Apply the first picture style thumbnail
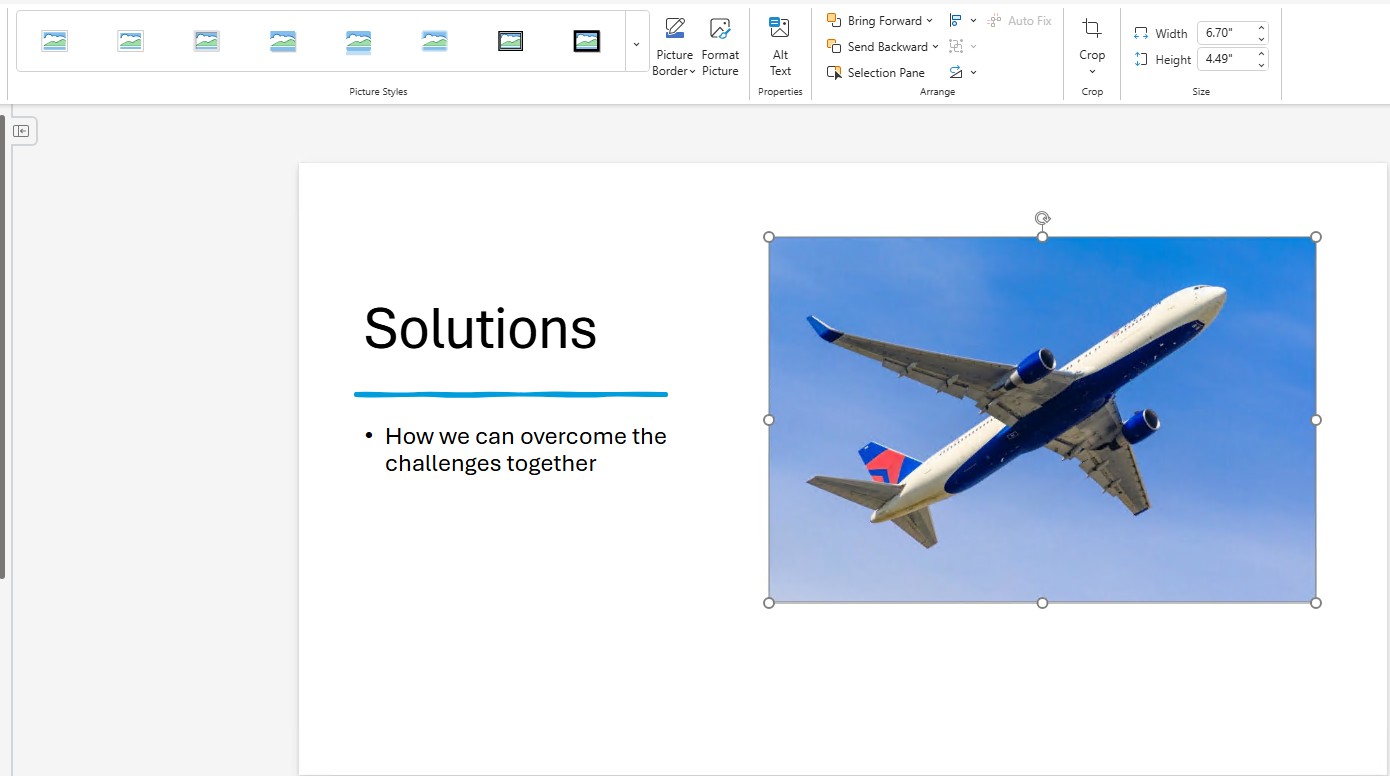Viewport: 1390px width, 776px height. pyautogui.click(x=54, y=41)
